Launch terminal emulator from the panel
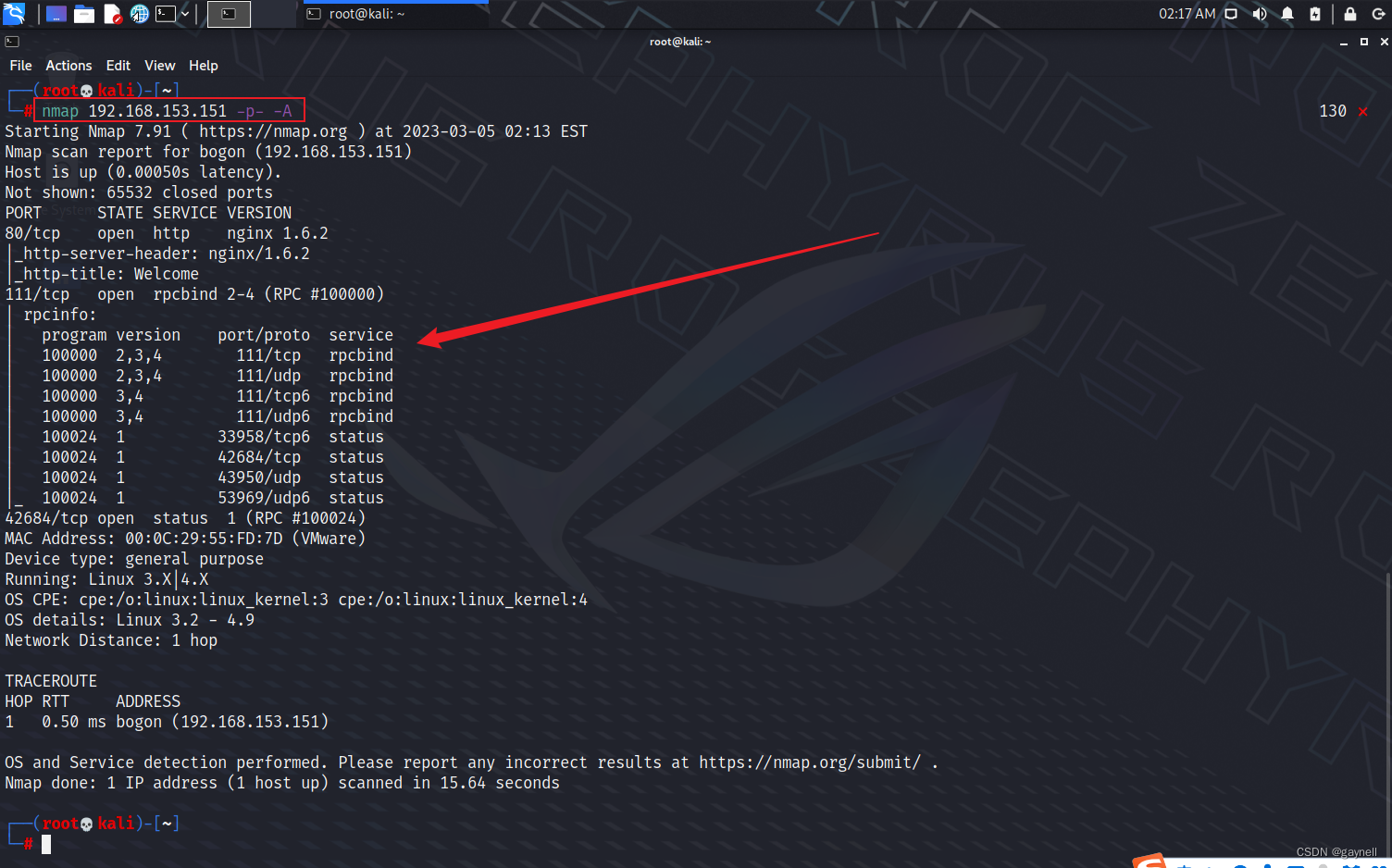 coord(166,14)
